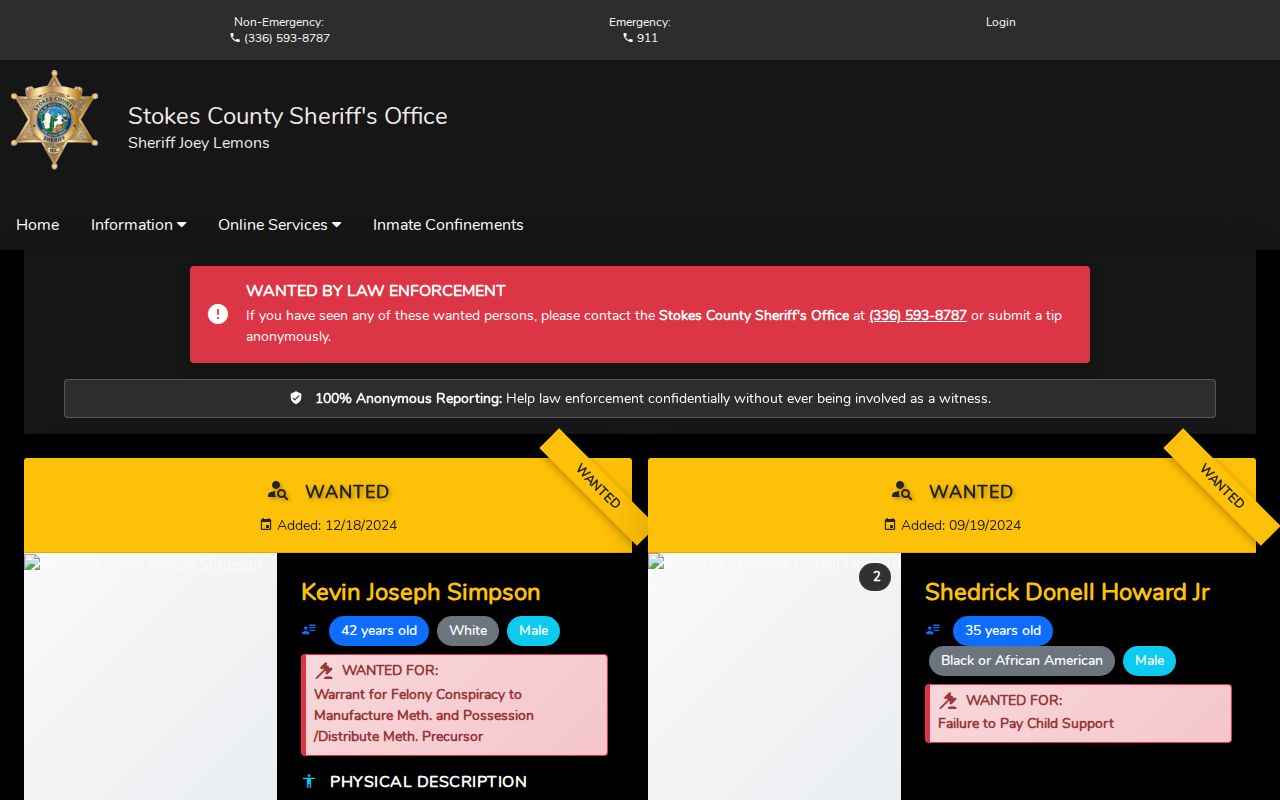Click the Stokes County Sheriff star badge logo
Image resolution: width=1280 pixels, height=800 pixels.
[54, 120]
